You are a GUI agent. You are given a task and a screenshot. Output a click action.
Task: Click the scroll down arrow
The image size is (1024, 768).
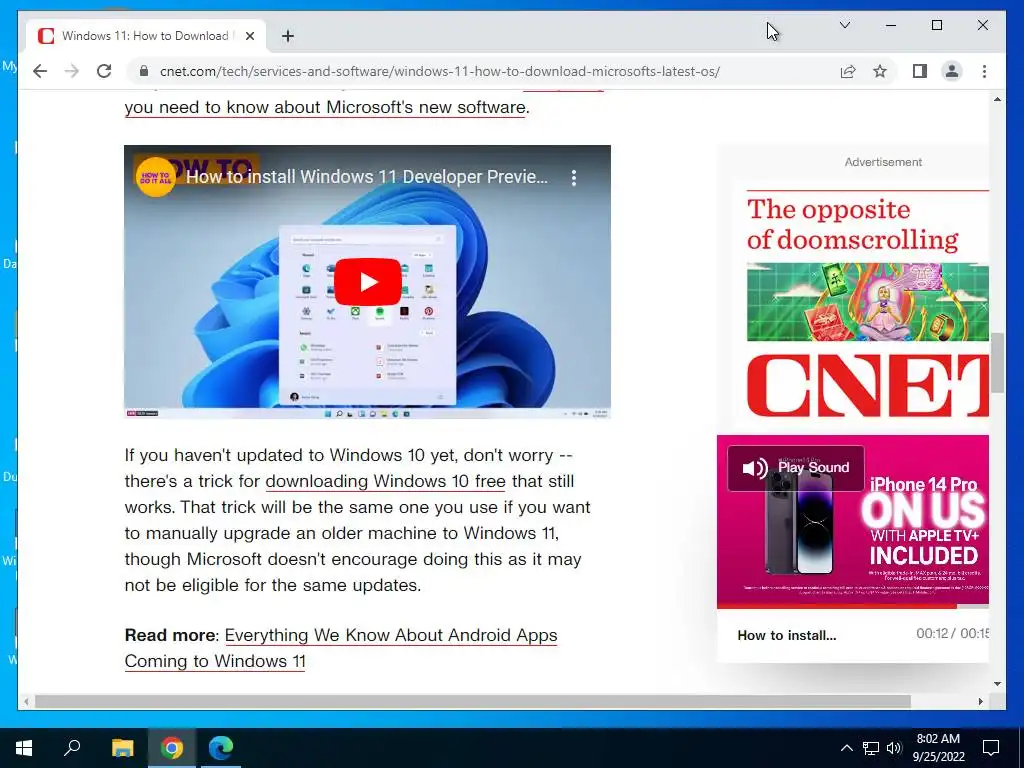(x=997, y=684)
